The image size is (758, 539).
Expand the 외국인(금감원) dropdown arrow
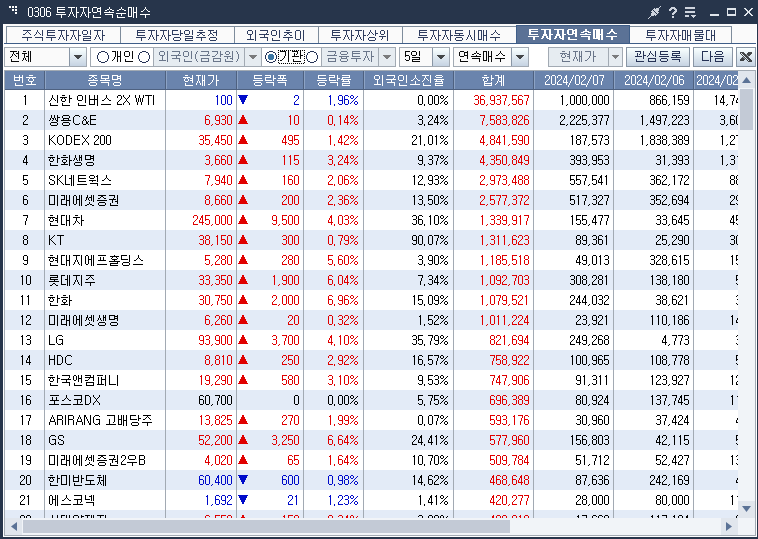252,58
